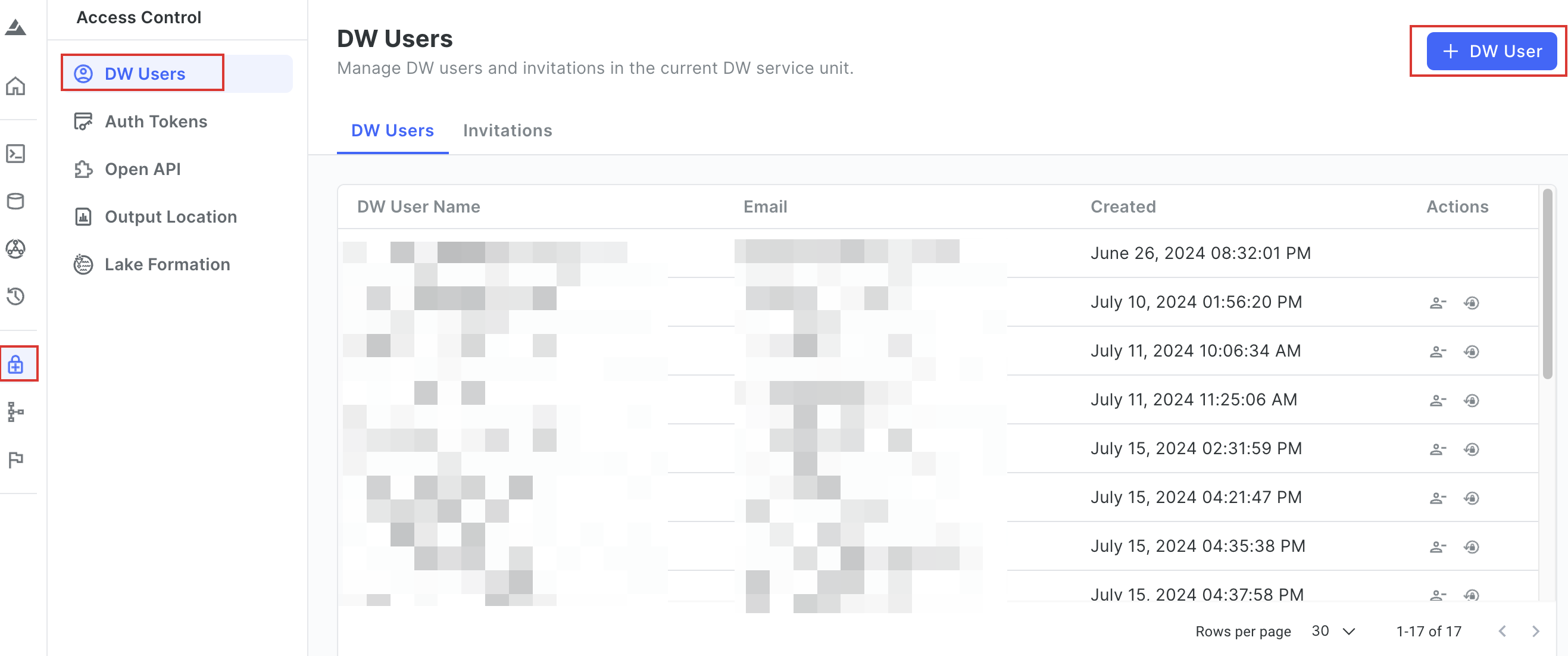1568x656 pixels.
Task: Click the flag icon in the left rail
Action: click(x=16, y=460)
